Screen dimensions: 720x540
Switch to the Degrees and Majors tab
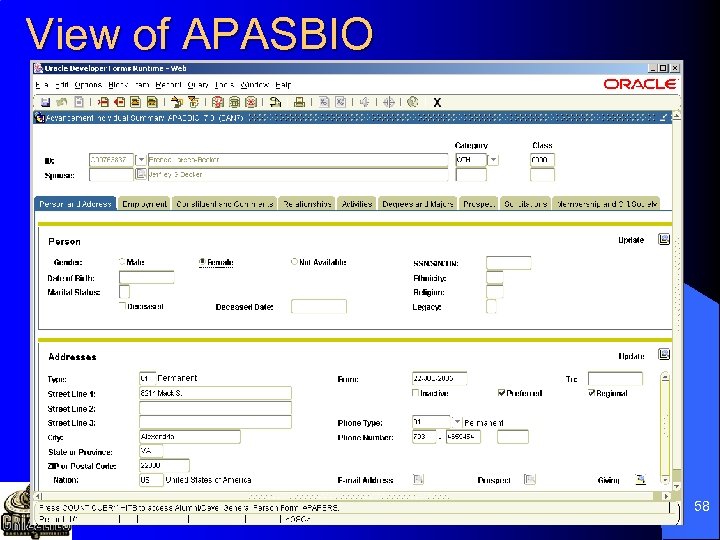tap(418, 204)
